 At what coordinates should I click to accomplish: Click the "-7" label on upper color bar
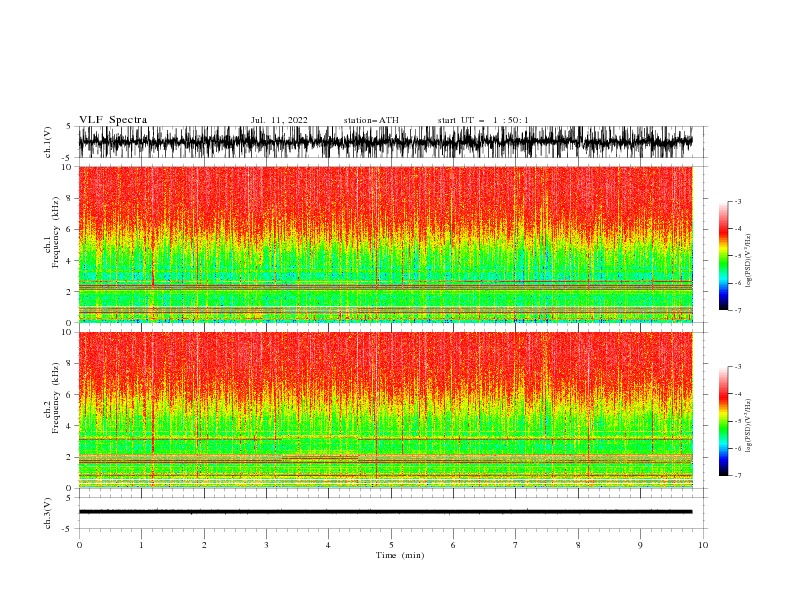(x=738, y=310)
